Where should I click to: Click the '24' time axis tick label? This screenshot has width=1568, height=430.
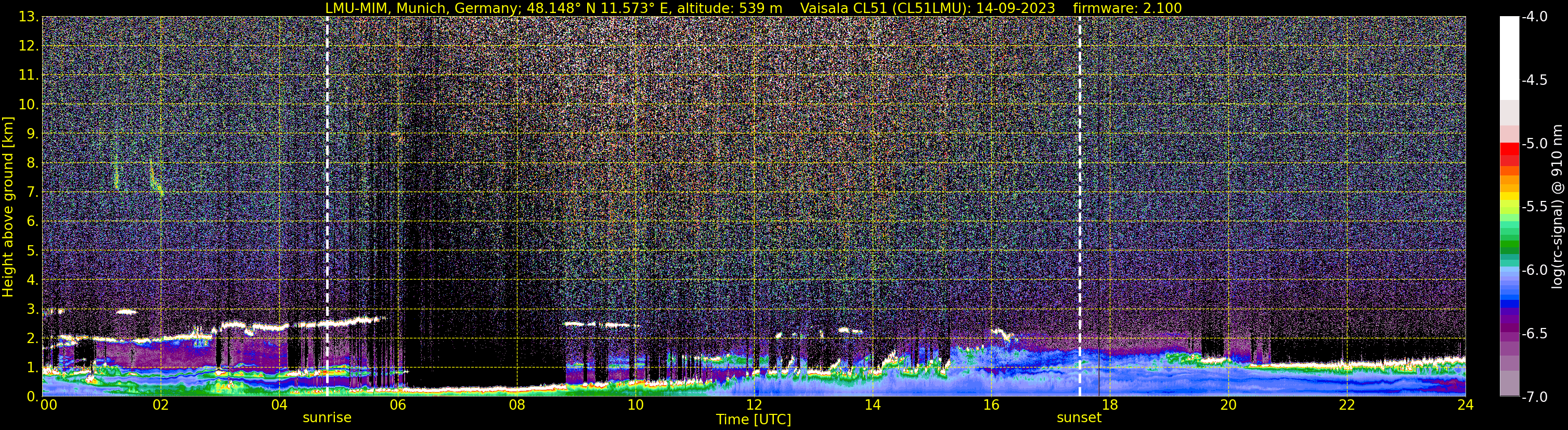(x=1465, y=405)
